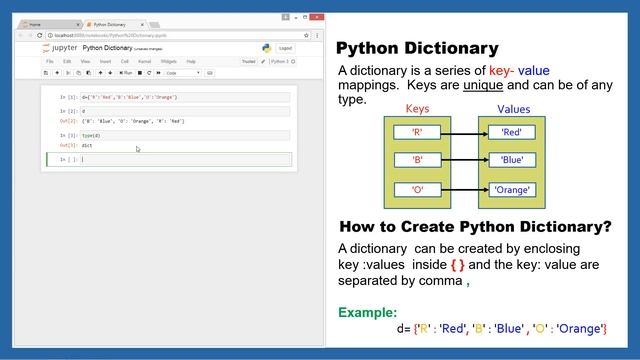Click the Logout button
The image size is (640, 360).
click(x=285, y=48)
